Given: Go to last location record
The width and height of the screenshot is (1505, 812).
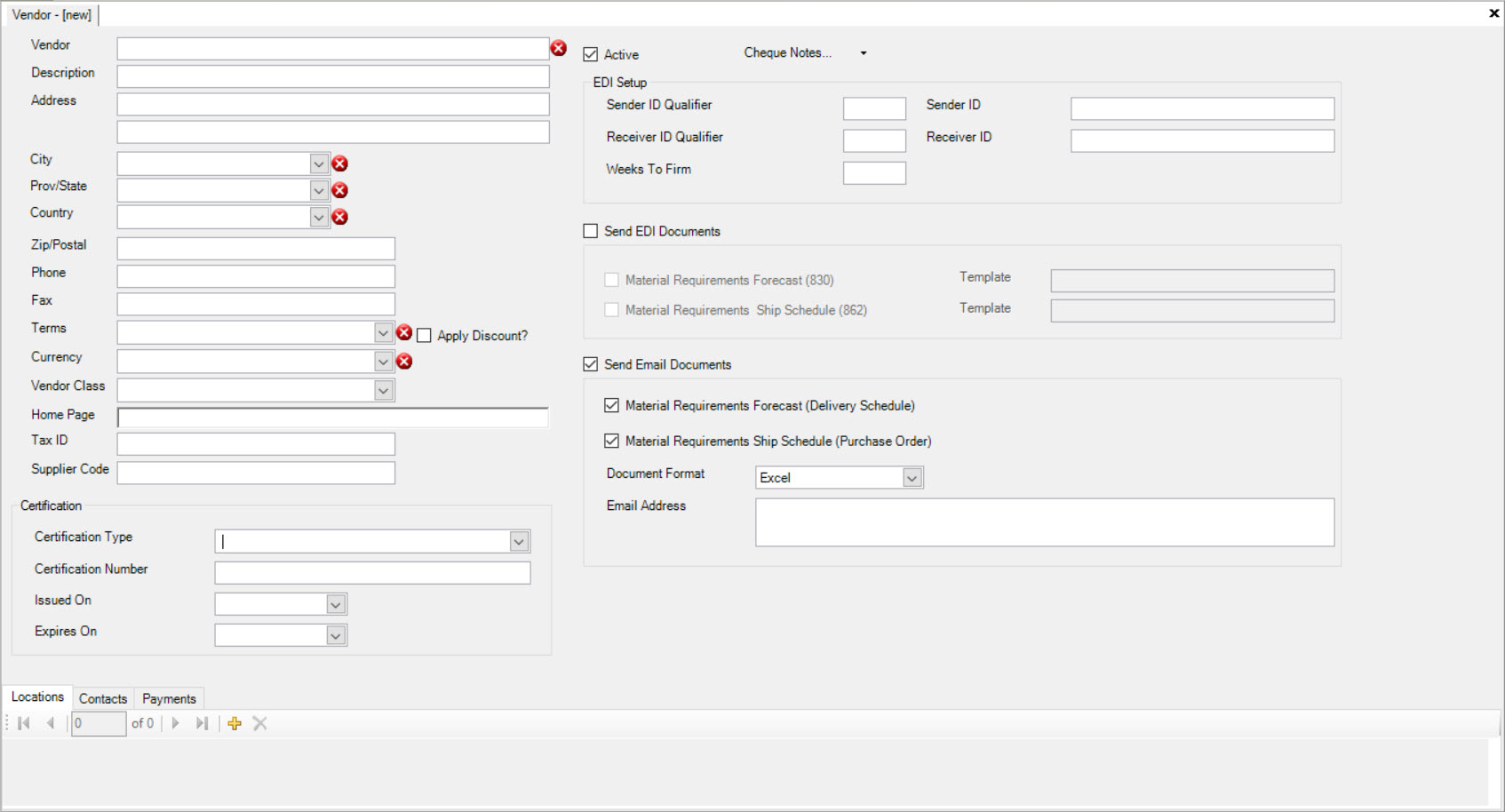Looking at the screenshot, I should point(203,723).
